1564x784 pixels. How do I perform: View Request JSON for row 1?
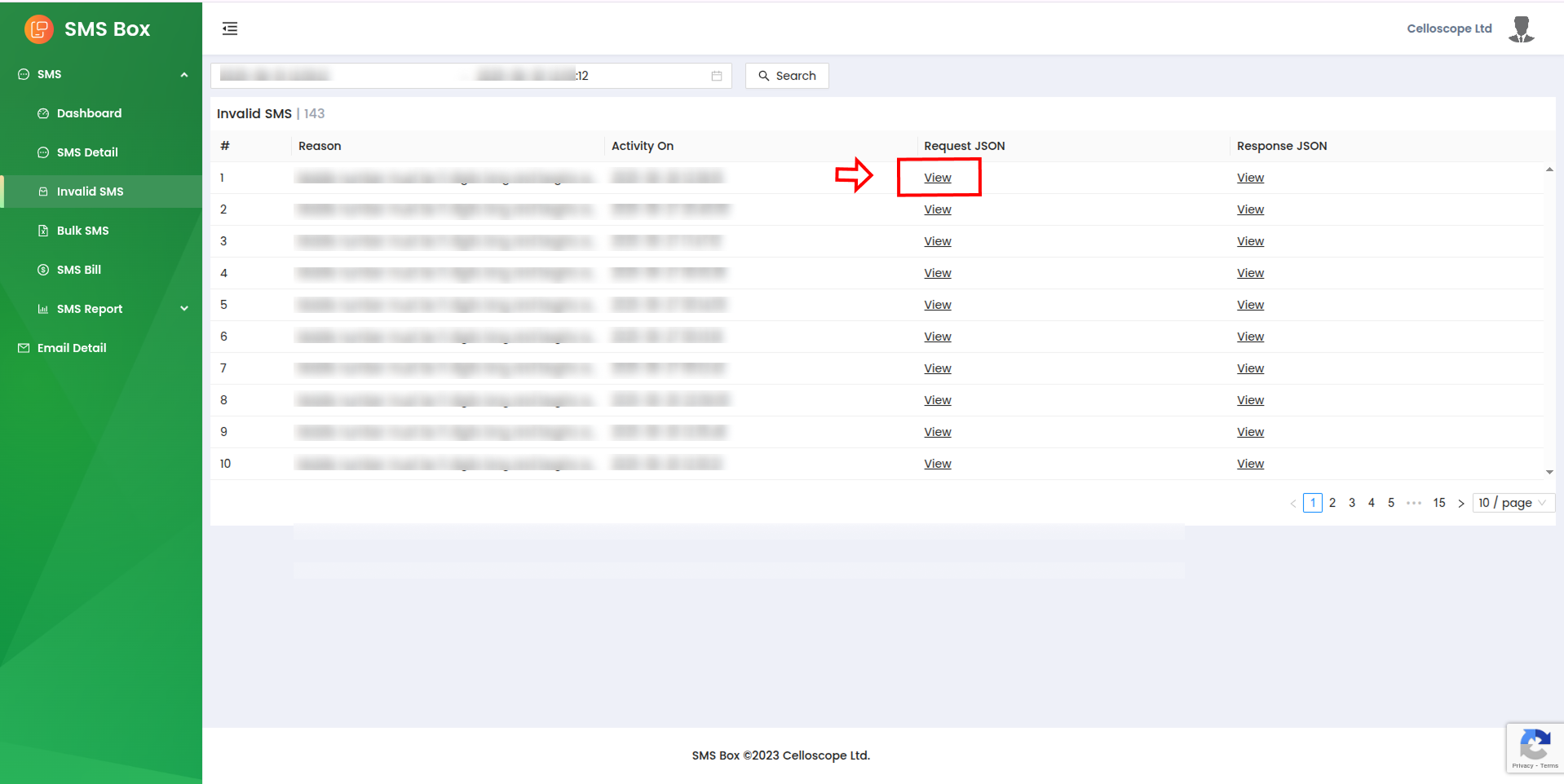point(937,178)
